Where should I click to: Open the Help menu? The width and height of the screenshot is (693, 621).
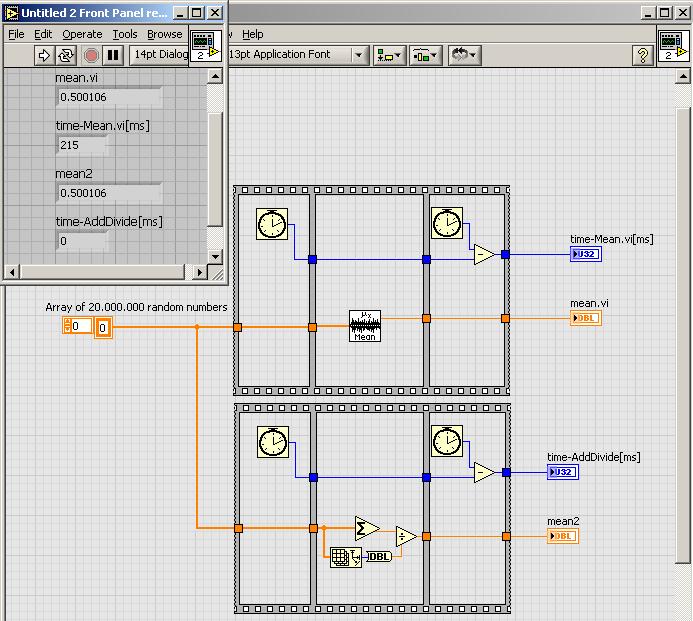coord(253,34)
